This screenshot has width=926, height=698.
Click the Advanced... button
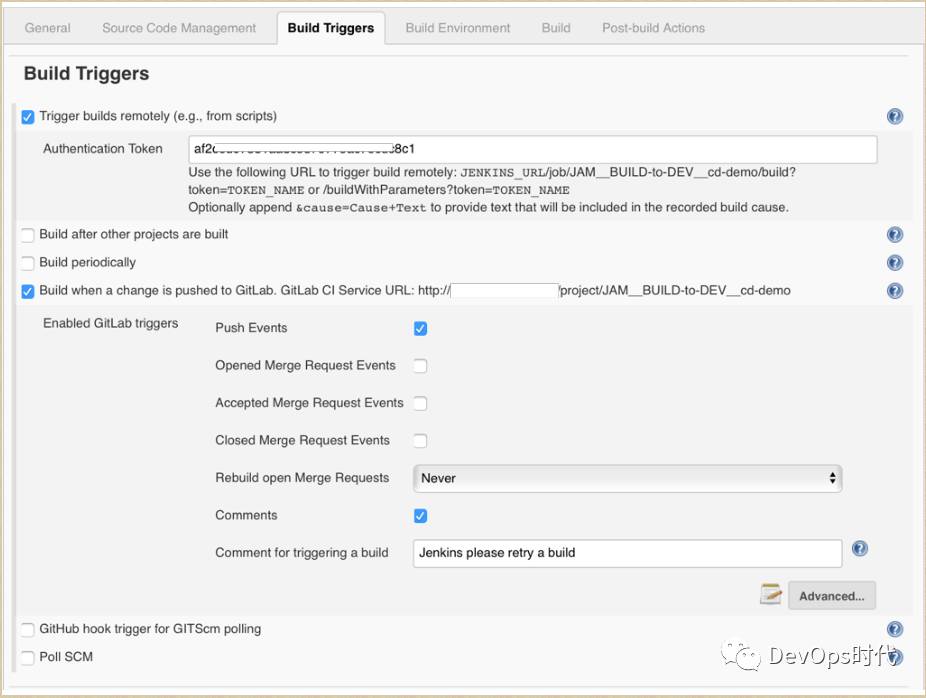831,596
